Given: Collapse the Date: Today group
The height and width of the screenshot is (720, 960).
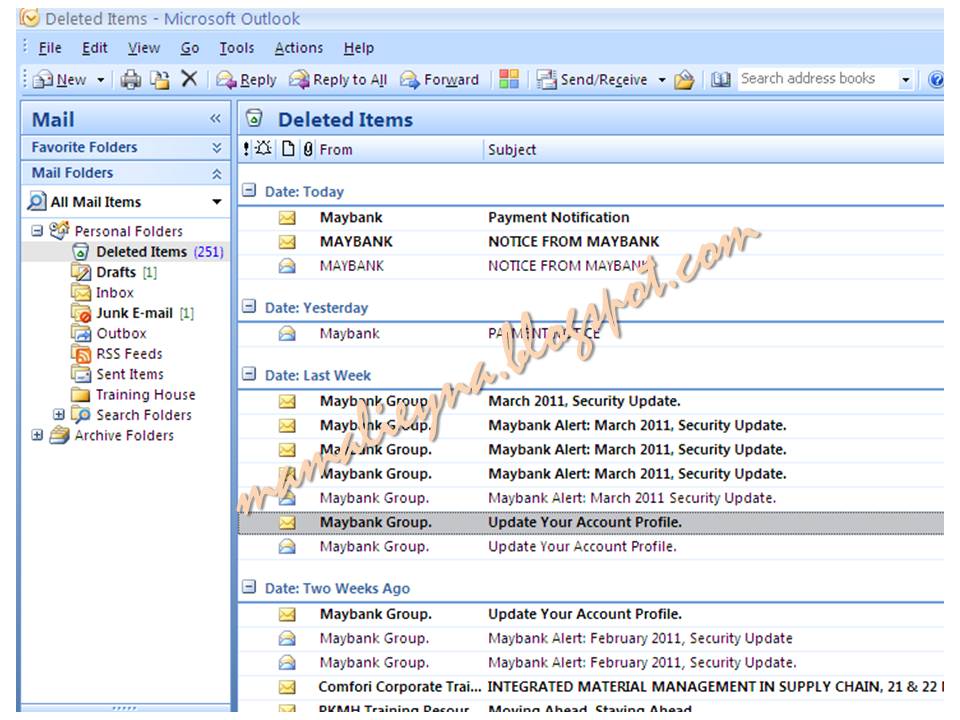Looking at the screenshot, I should [249, 190].
